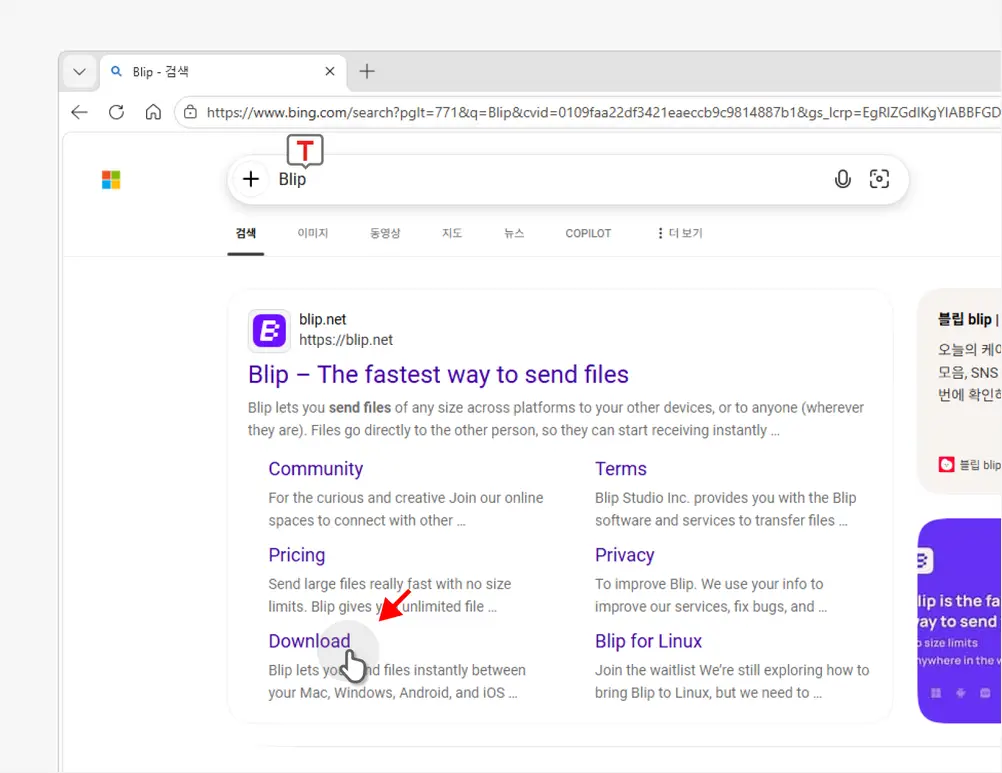Click the Bing search text field
Screen dimensions: 1002x773
(550, 179)
